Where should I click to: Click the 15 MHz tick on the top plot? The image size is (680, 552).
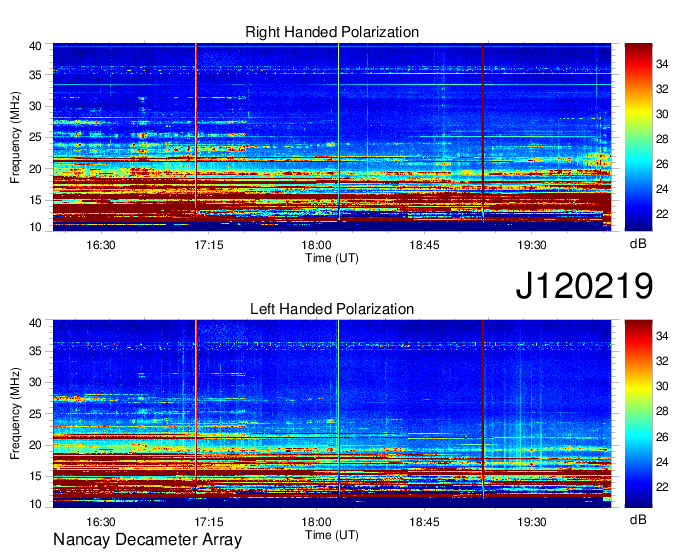click(x=35, y=200)
